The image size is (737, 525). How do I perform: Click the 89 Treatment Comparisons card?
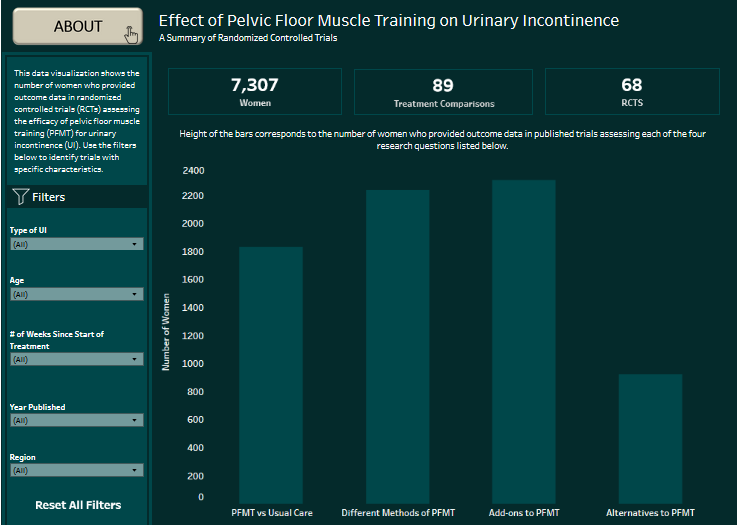pos(443,91)
